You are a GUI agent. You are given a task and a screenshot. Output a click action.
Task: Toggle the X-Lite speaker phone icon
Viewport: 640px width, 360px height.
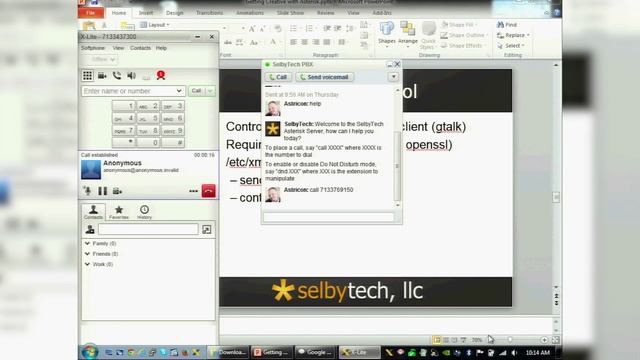[x=131, y=76]
